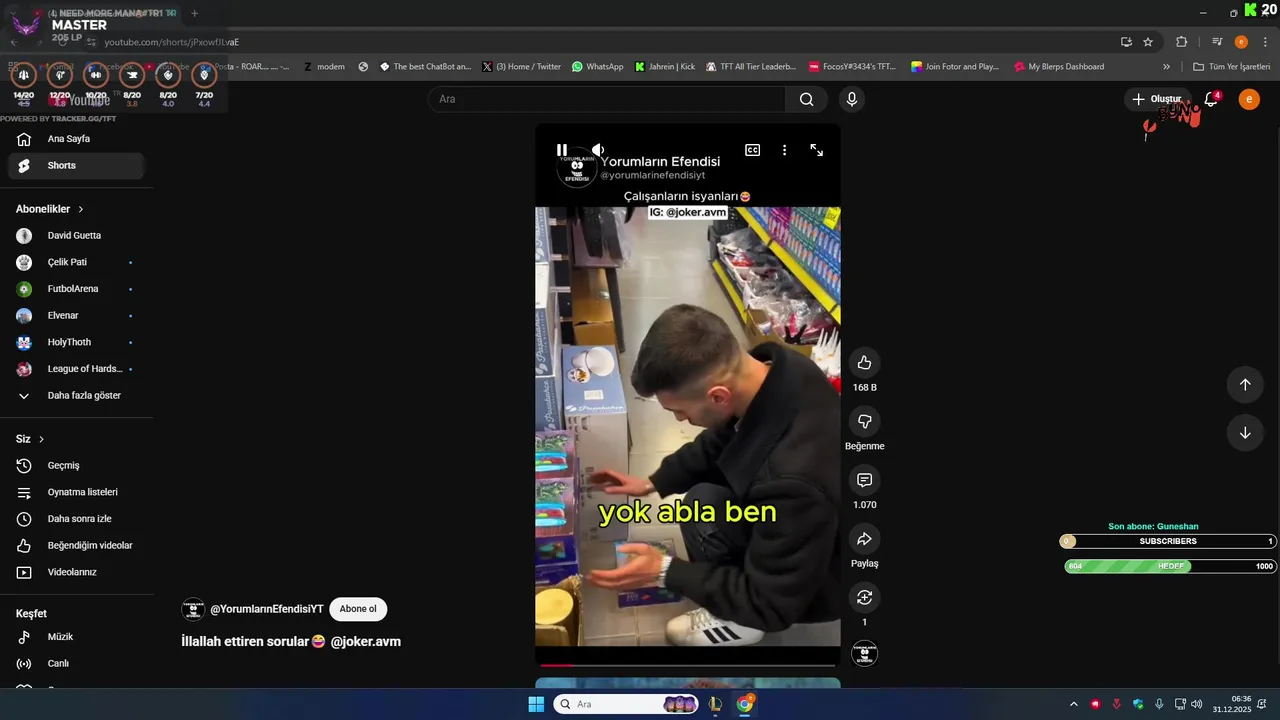The width and height of the screenshot is (1280, 720).
Task: Open the comments showing 1.070
Action: coord(865,481)
